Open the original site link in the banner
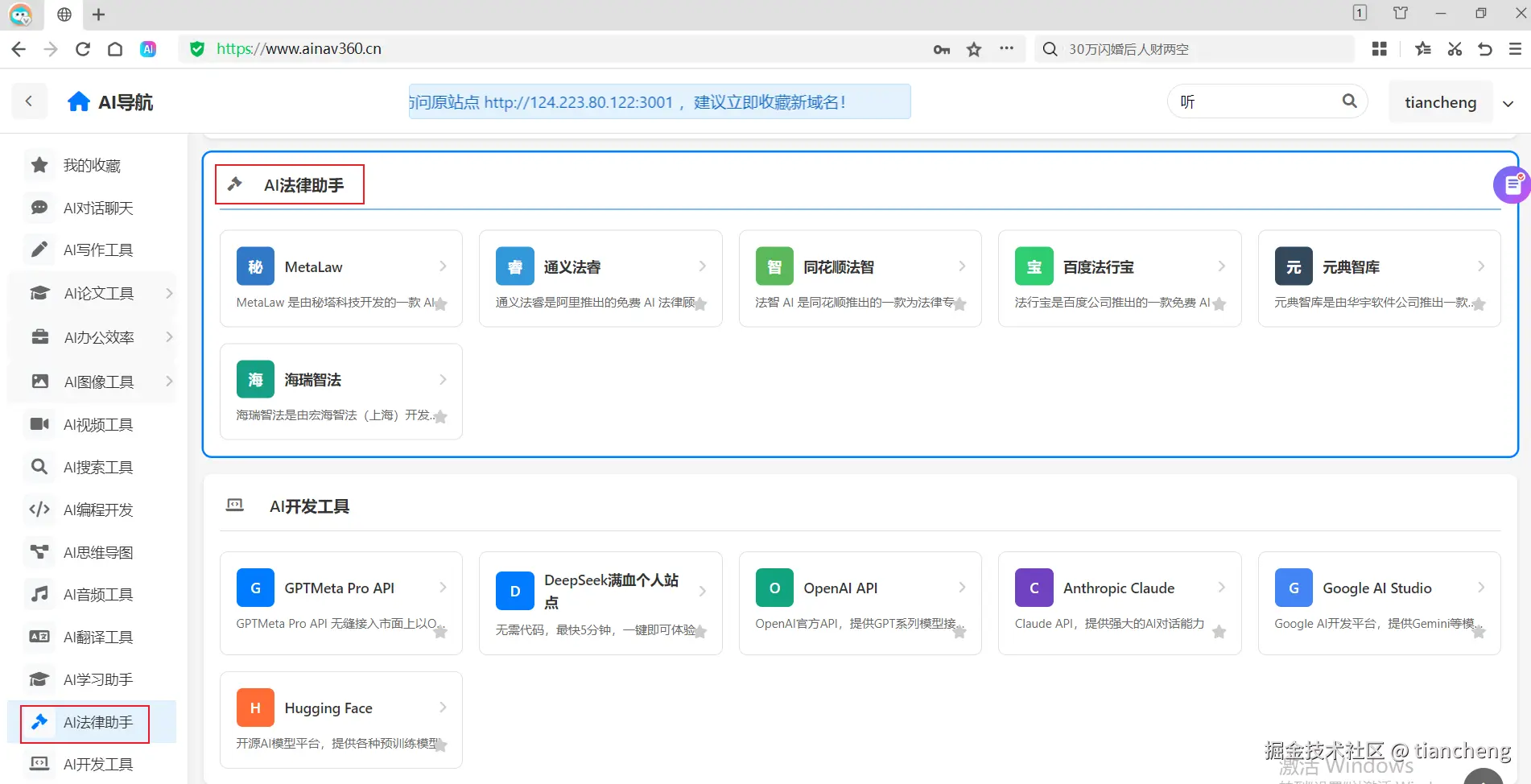Image resolution: width=1531 pixels, height=784 pixels. [x=578, y=101]
